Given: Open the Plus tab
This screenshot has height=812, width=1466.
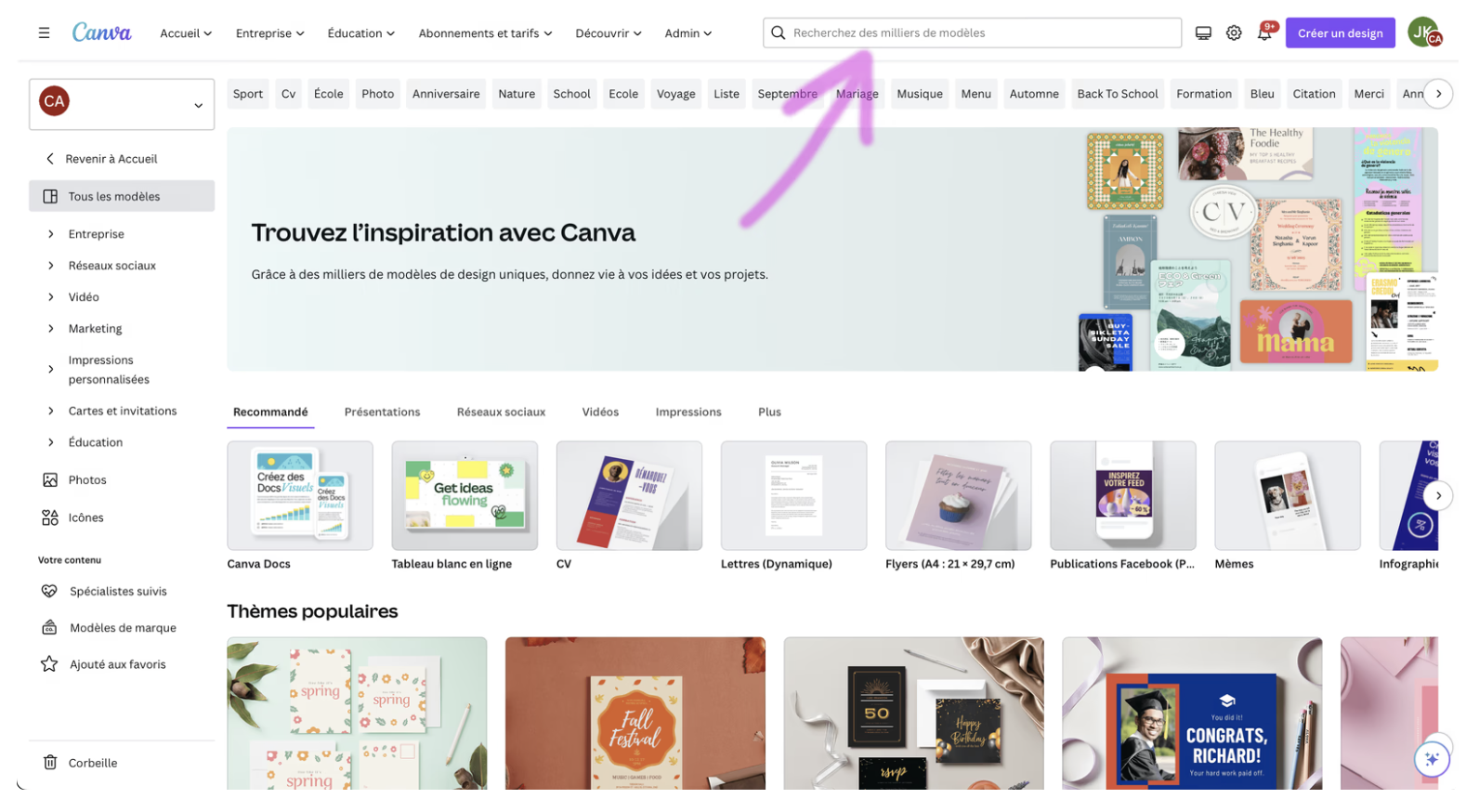Looking at the screenshot, I should [769, 412].
